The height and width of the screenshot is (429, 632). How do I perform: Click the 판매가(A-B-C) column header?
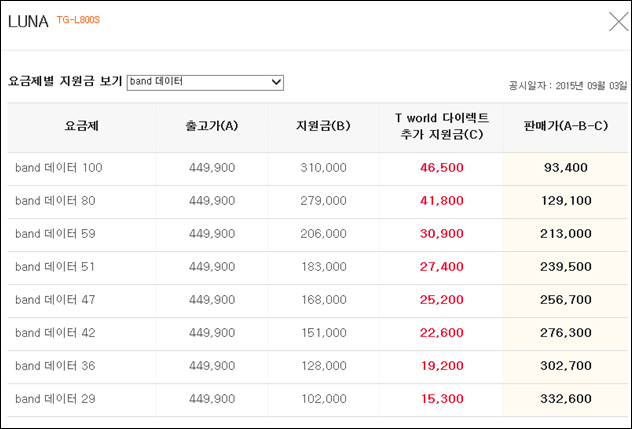565,126
